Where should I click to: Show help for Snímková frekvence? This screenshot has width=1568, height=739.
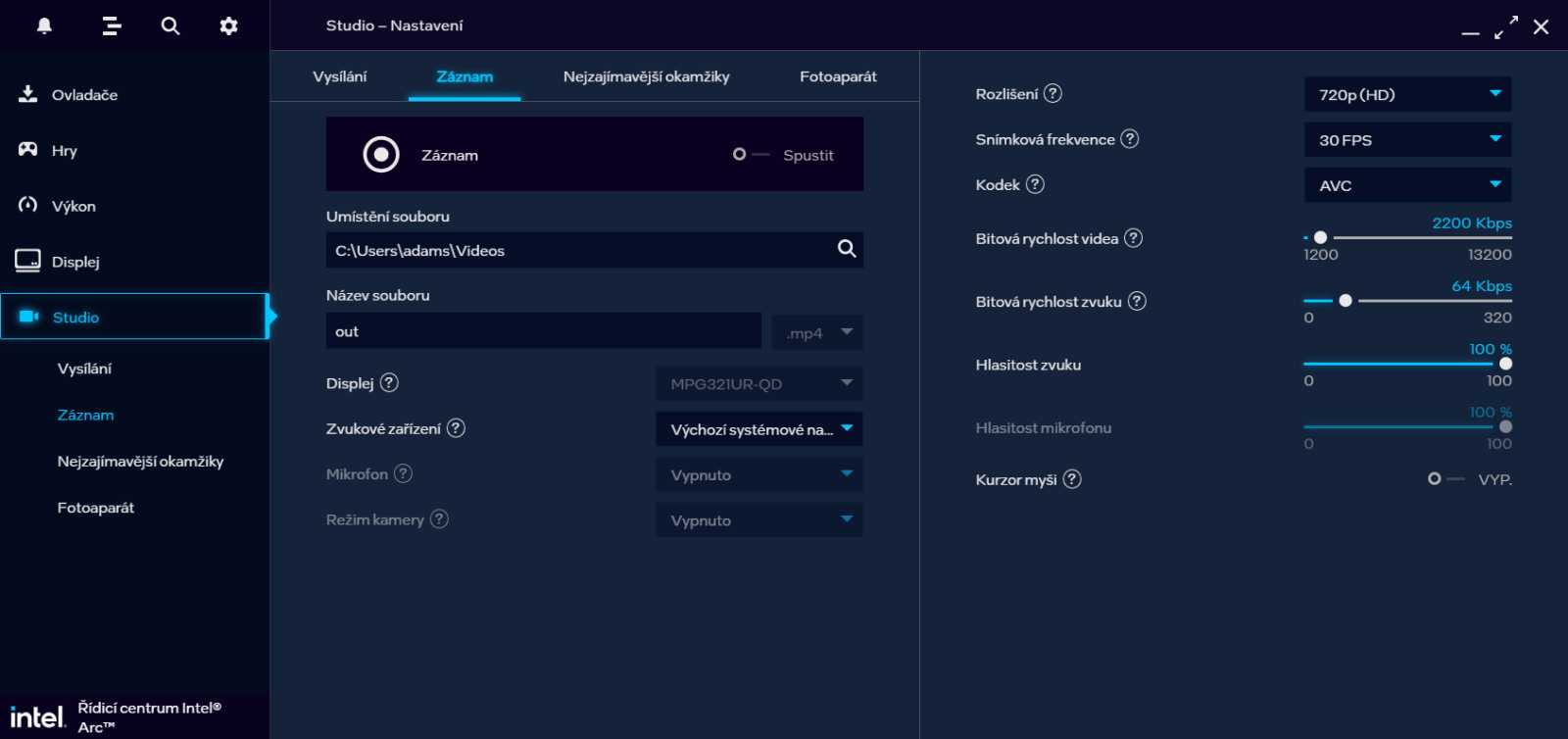click(x=1130, y=139)
